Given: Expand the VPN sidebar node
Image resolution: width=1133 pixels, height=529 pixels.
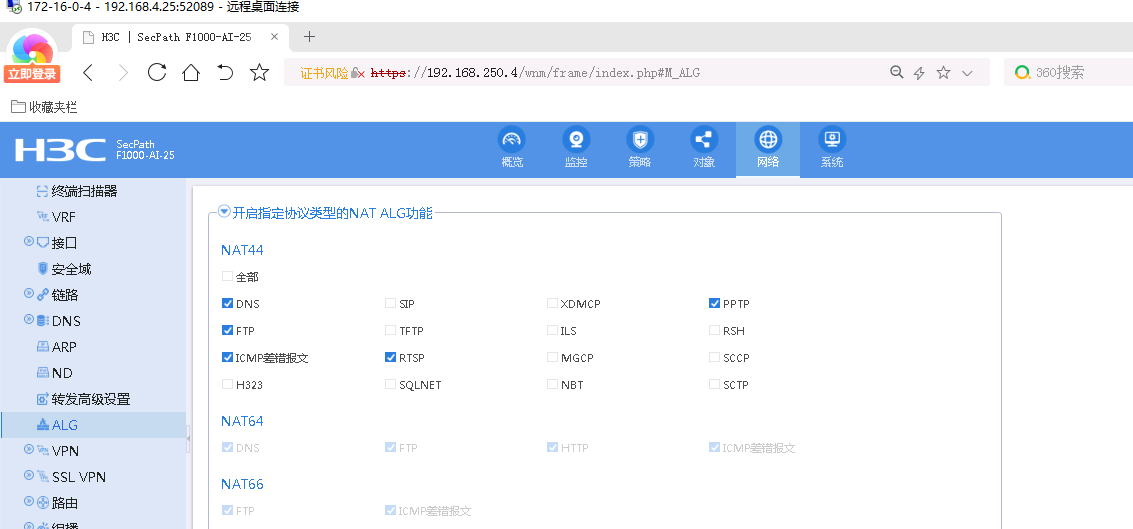Looking at the screenshot, I should click(29, 450).
